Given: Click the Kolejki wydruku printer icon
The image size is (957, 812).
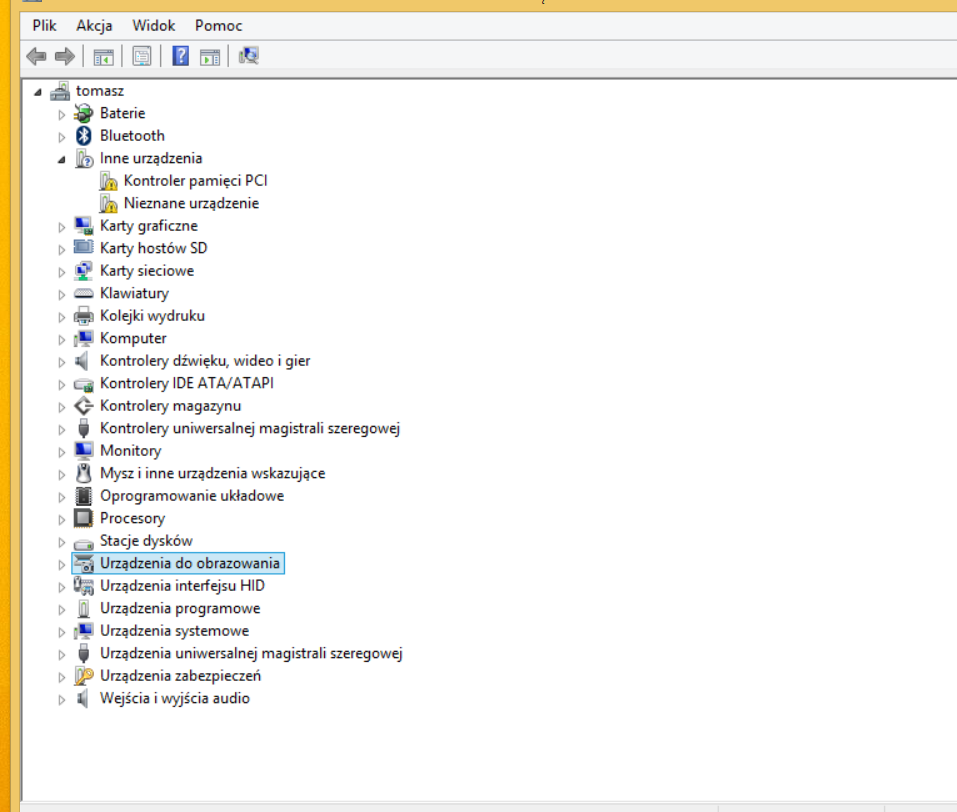Looking at the screenshot, I should 84,316.
